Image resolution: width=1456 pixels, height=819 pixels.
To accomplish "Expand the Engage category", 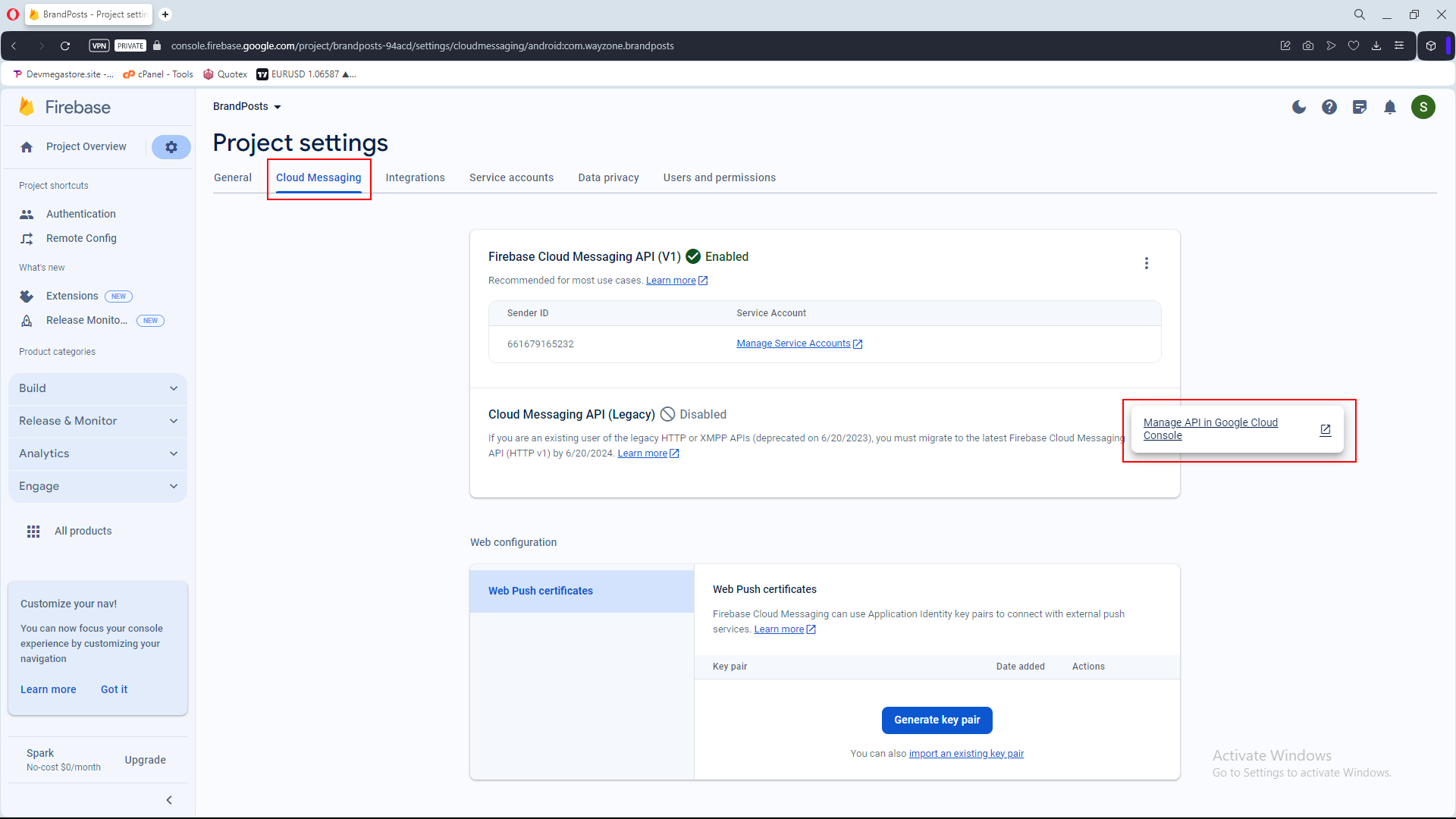I will click(98, 486).
